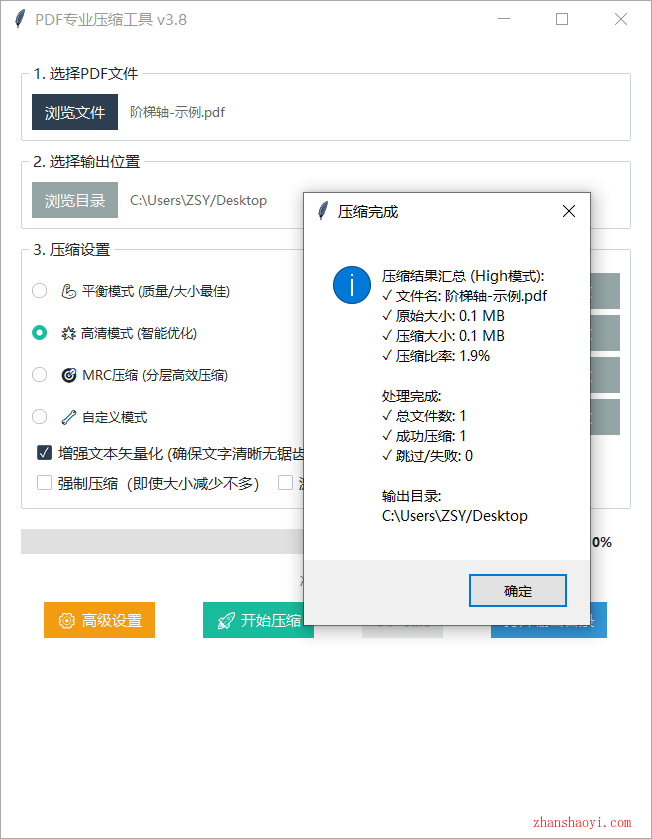The width and height of the screenshot is (652, 839).
Task: Click the feather app icon in main title bar
Action: [20, 19]
